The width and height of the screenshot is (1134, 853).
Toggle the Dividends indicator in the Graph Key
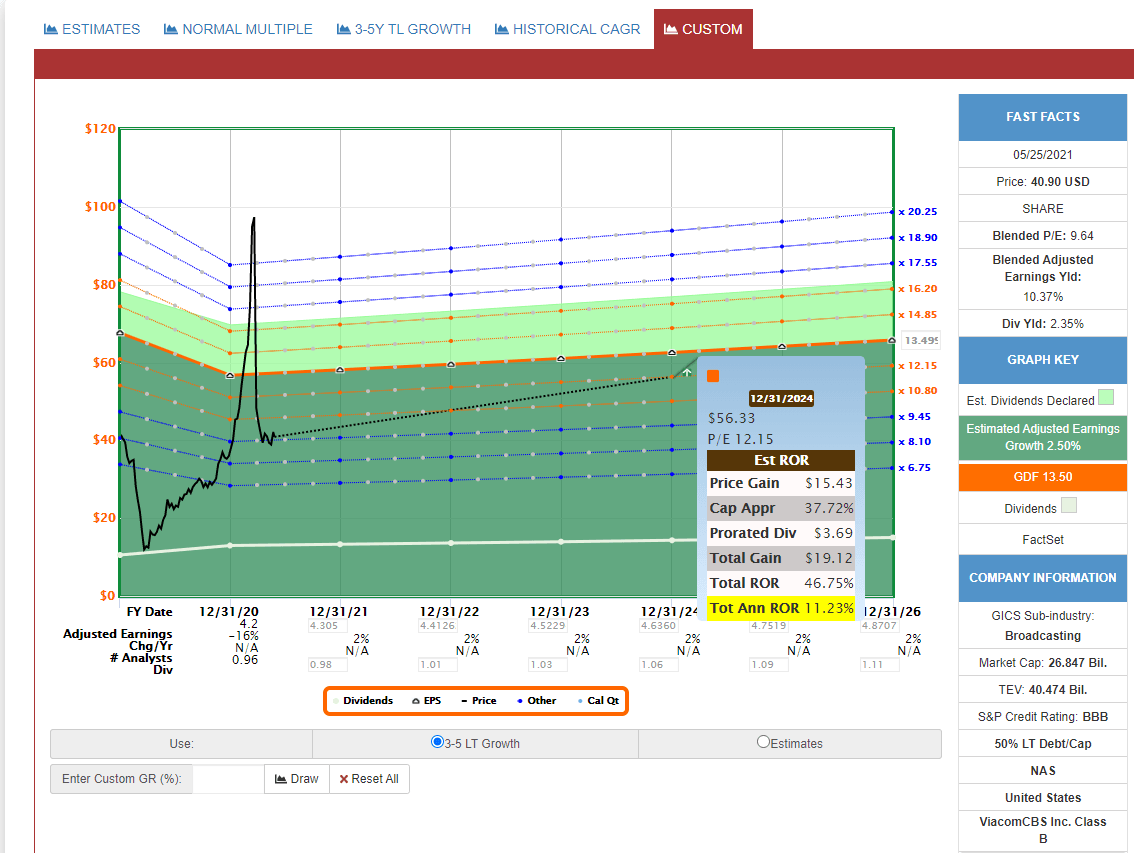(x=1069, y=506)
